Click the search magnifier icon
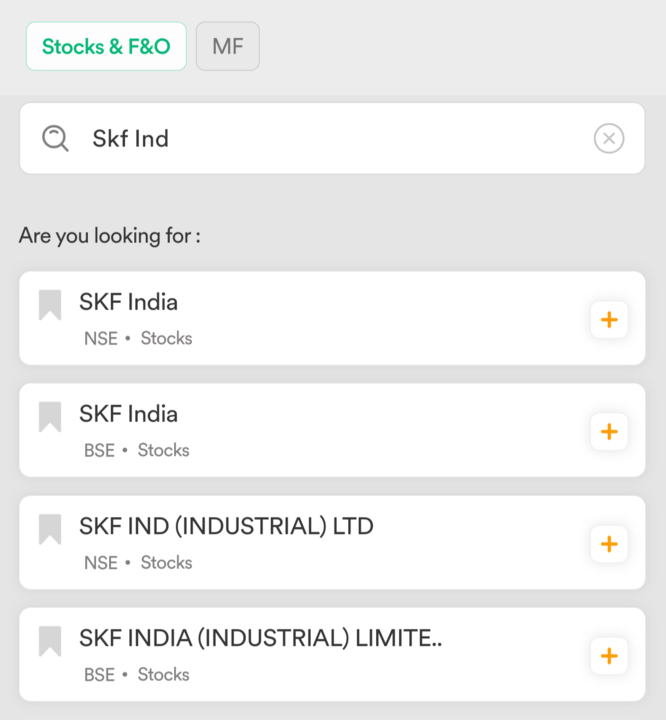 tap(55, 138)
